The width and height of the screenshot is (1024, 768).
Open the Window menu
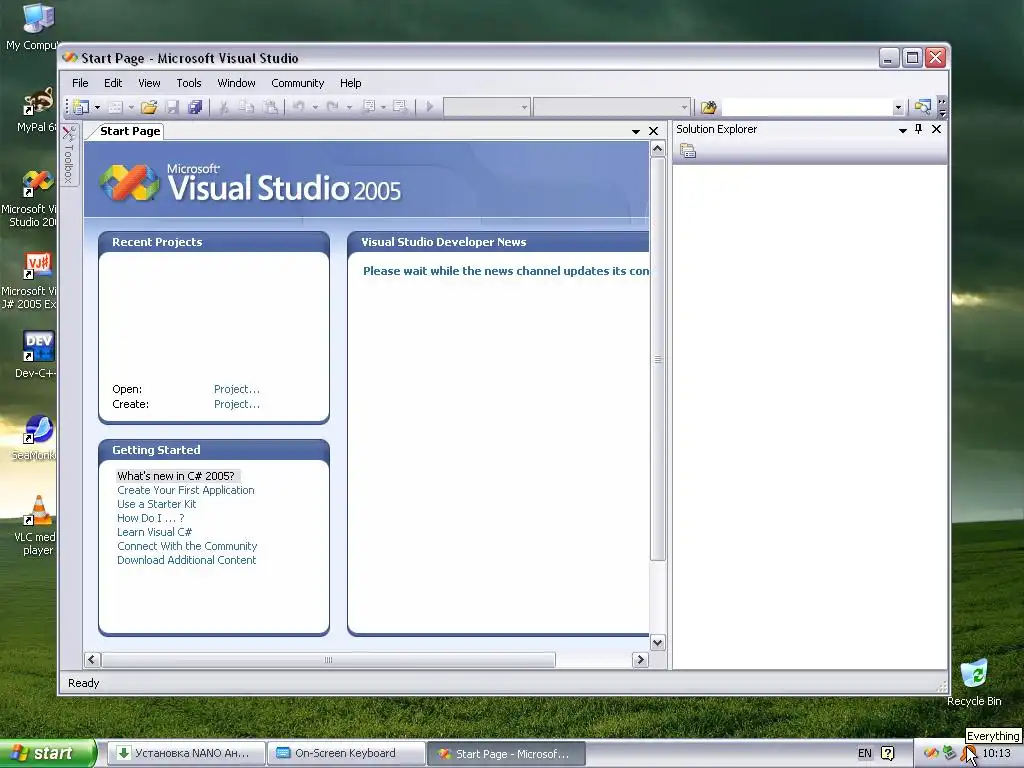236,83
